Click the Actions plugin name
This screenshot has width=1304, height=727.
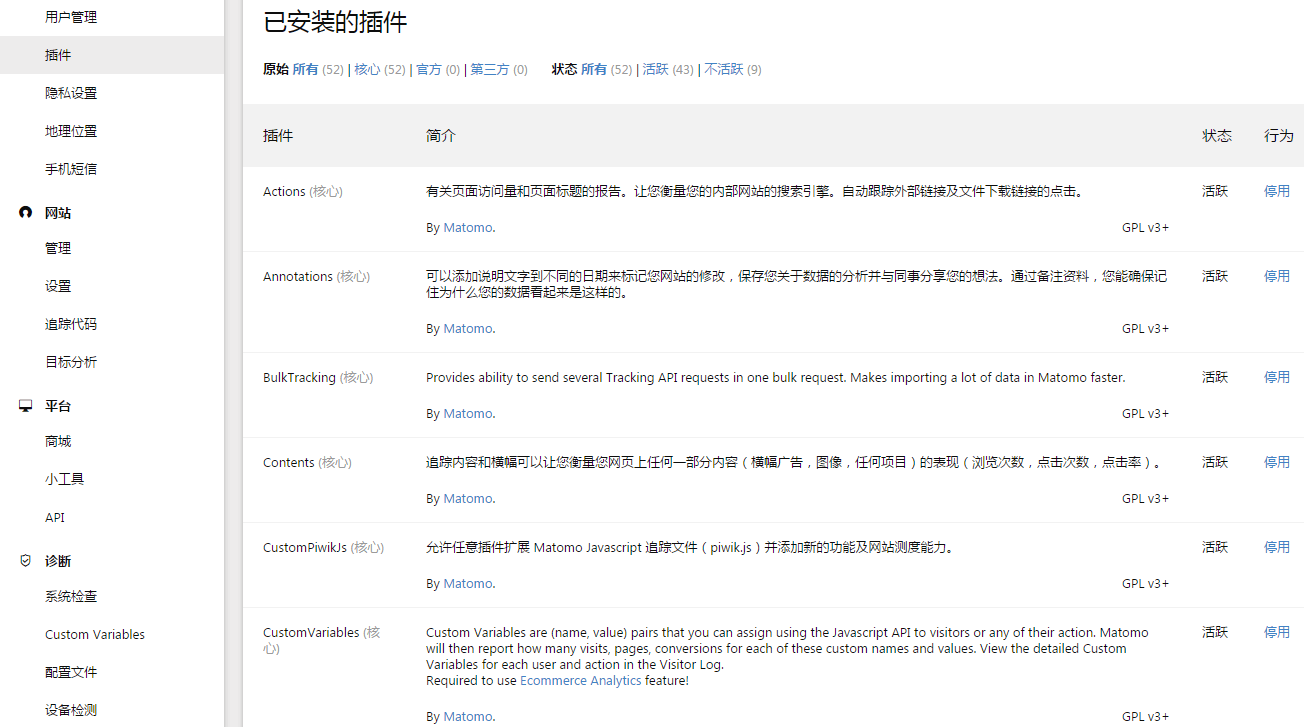(284, 191)
